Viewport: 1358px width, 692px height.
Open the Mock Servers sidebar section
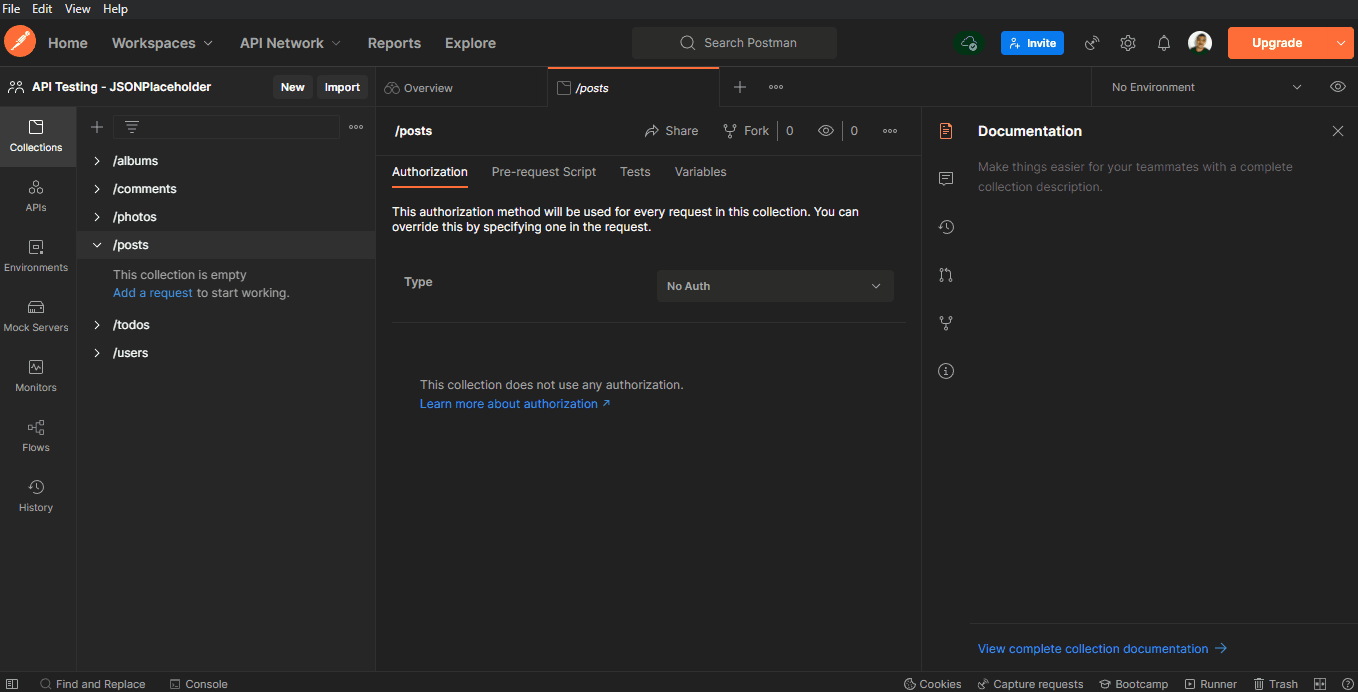point(36,316)
